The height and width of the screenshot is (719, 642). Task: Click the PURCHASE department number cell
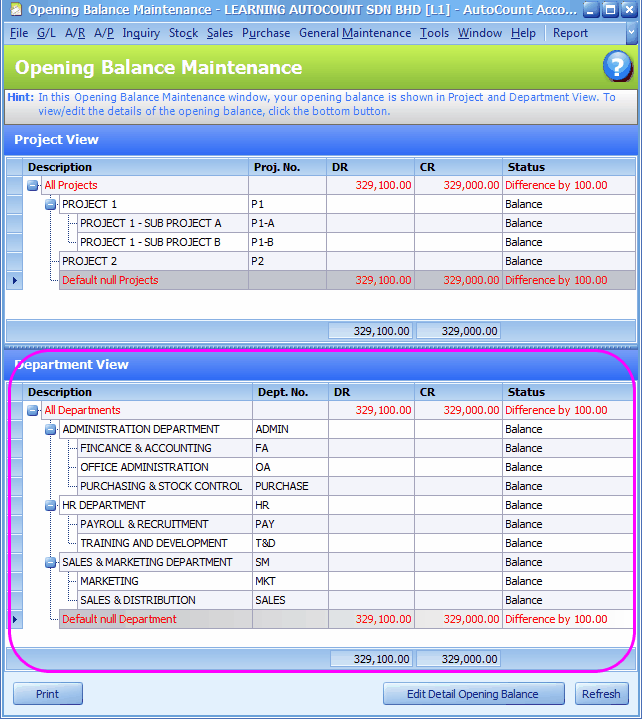[x=290, y=487]
